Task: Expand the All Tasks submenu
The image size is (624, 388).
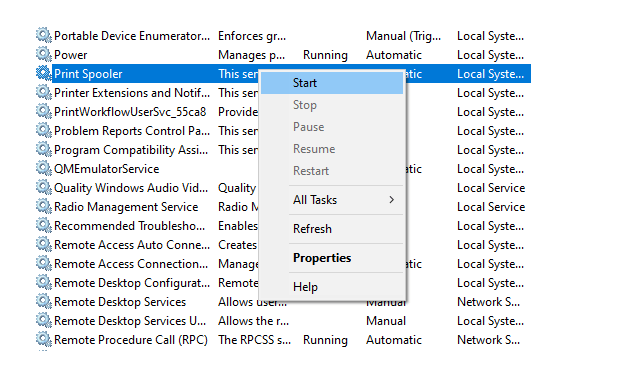Action: click(332, 200)
